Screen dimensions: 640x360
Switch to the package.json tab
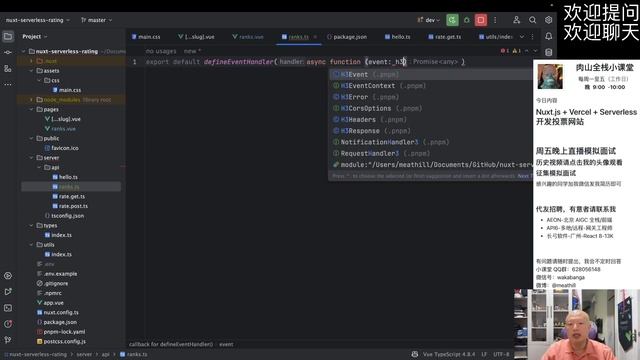tap(347, 37)
